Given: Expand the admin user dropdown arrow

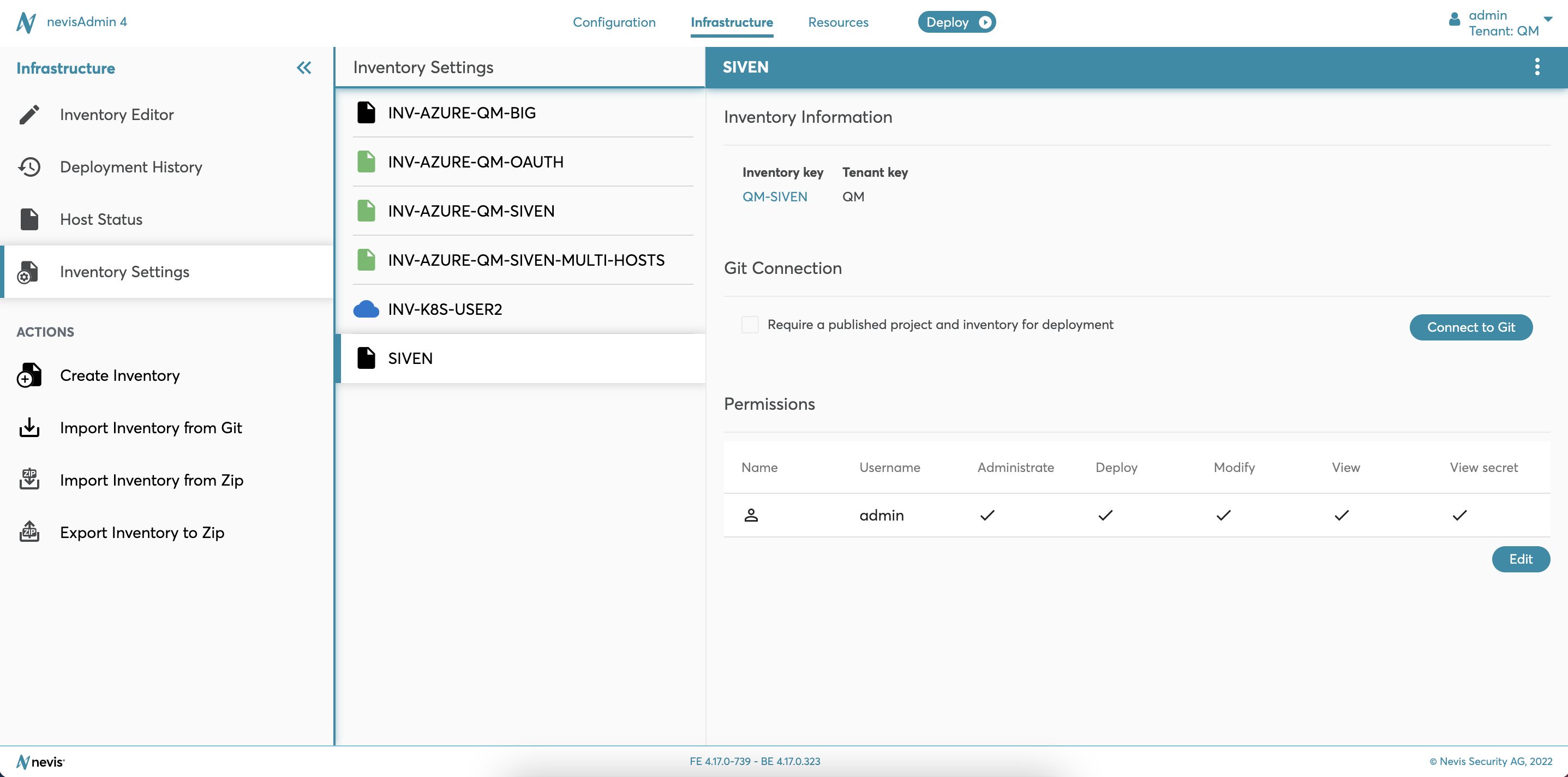Looking at the screenshot, I should (x=1547, y=20).
